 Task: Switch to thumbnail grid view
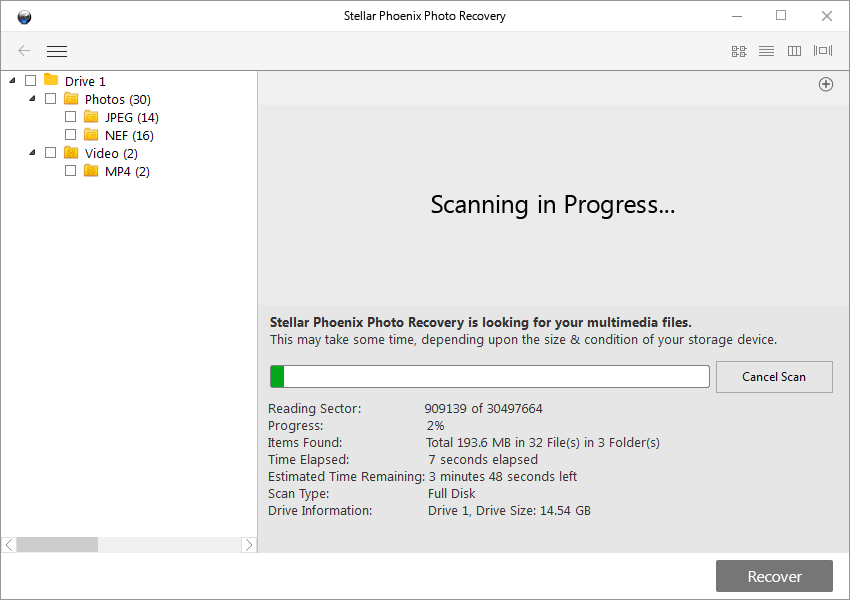point(739,51)
